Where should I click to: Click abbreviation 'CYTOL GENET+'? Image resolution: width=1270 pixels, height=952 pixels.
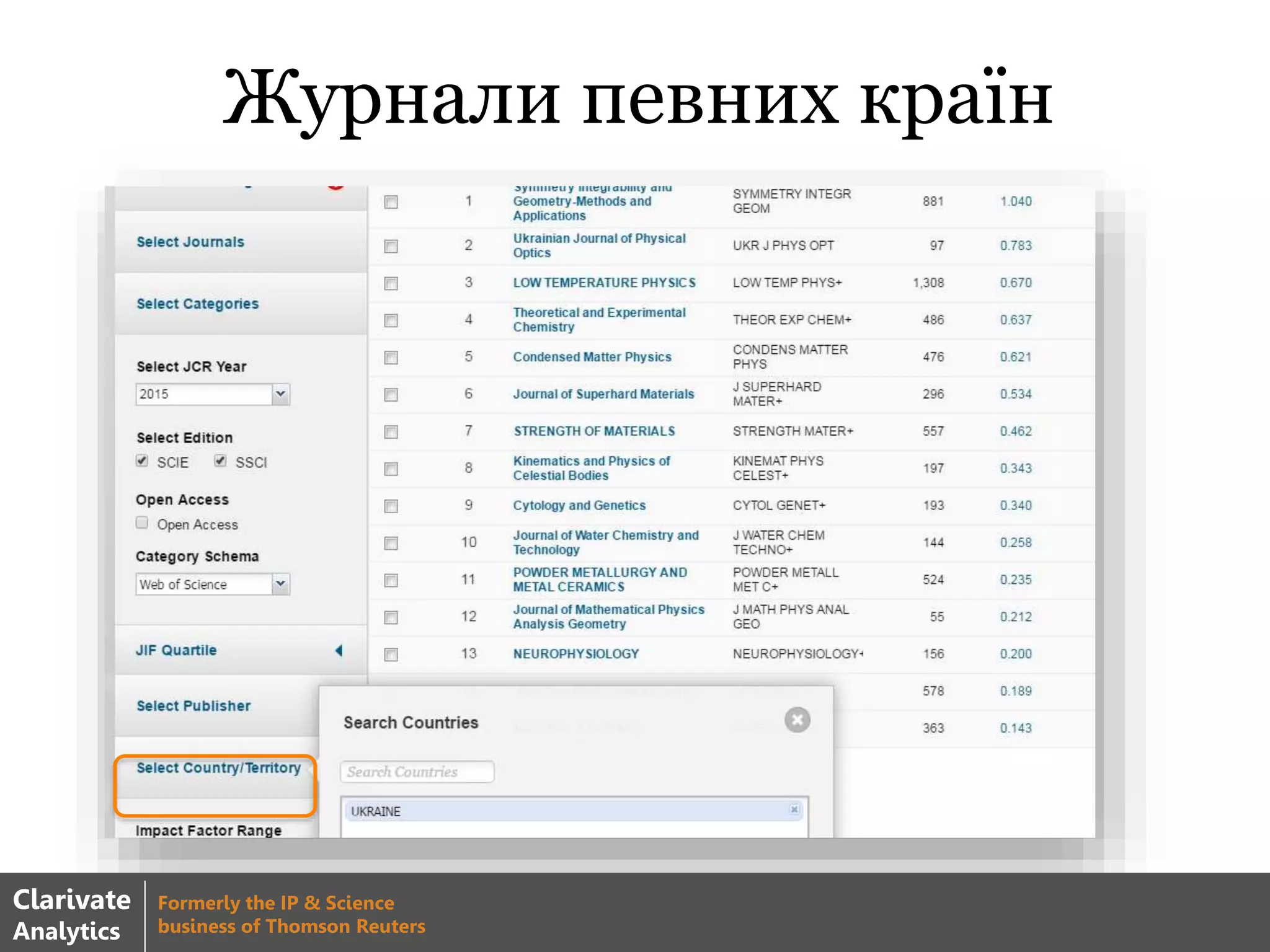tap(779, 505)
